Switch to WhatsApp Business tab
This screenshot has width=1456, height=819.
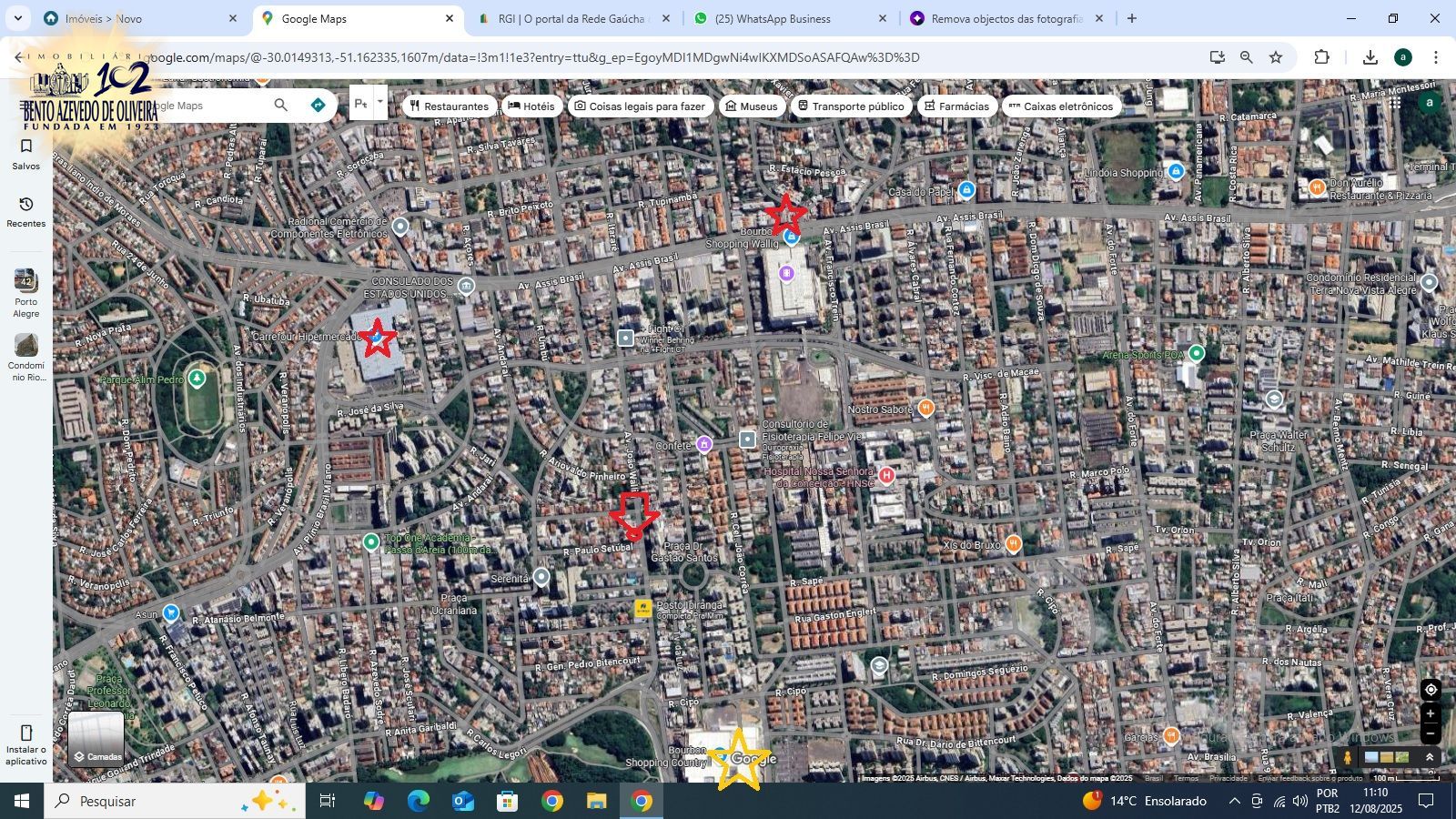[x=773, y=18]
